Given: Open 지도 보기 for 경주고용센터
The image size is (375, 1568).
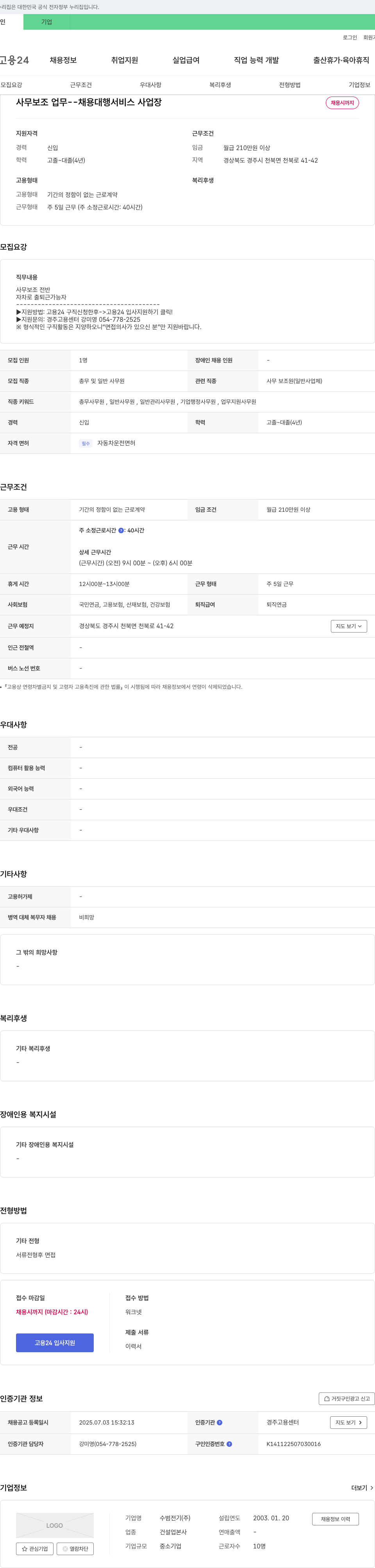Looking at the screenshot, I should coord(349,1423).
